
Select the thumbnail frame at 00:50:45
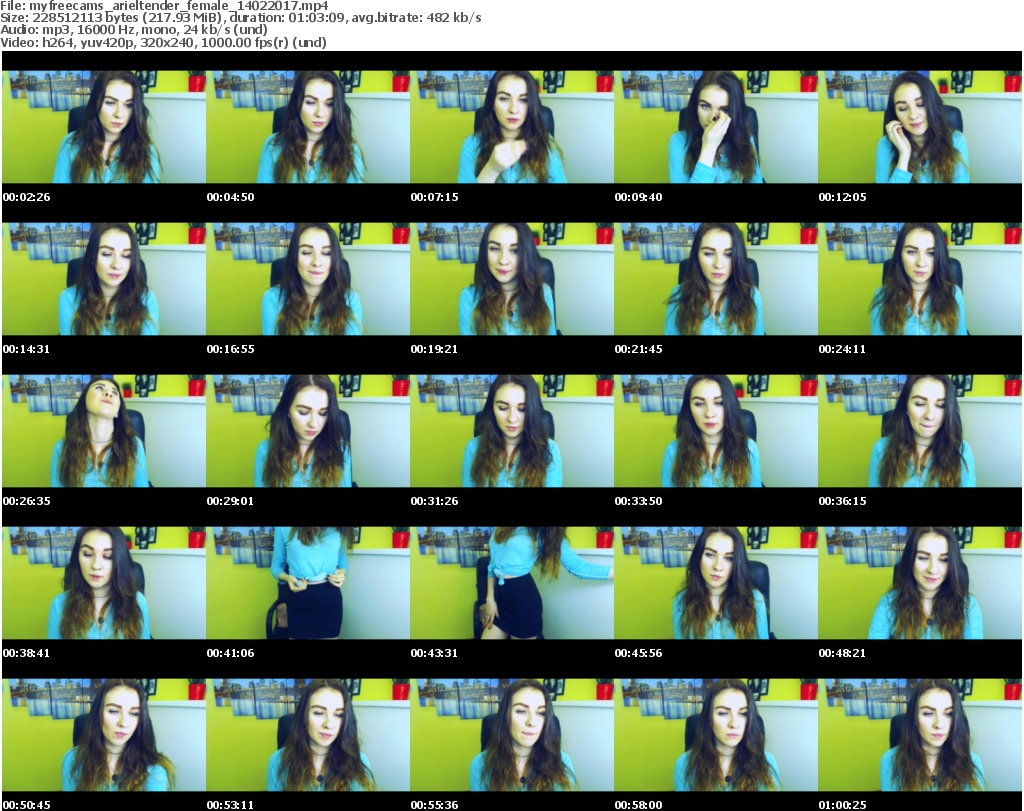click(104, 735)
